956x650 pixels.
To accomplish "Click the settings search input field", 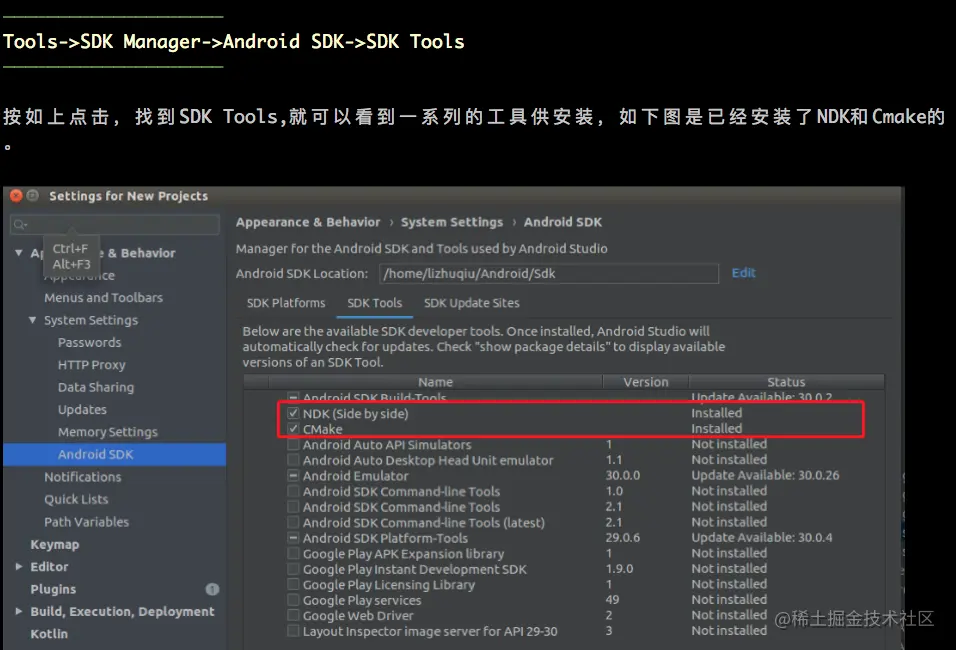I will click(115, 224).
